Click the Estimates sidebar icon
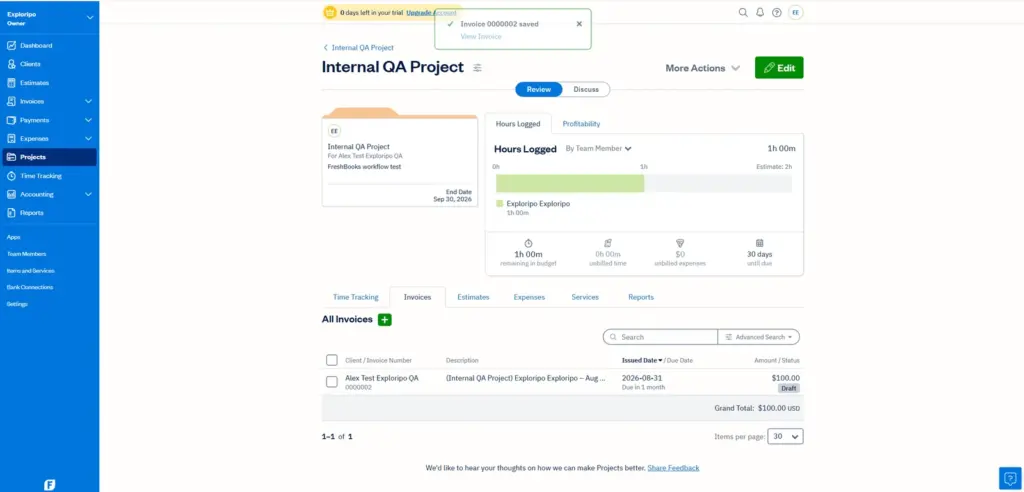 (x=11, y=83)
